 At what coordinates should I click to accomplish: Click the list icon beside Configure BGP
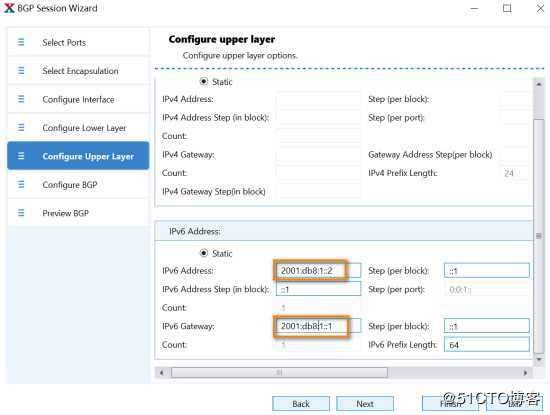[21, 184]
